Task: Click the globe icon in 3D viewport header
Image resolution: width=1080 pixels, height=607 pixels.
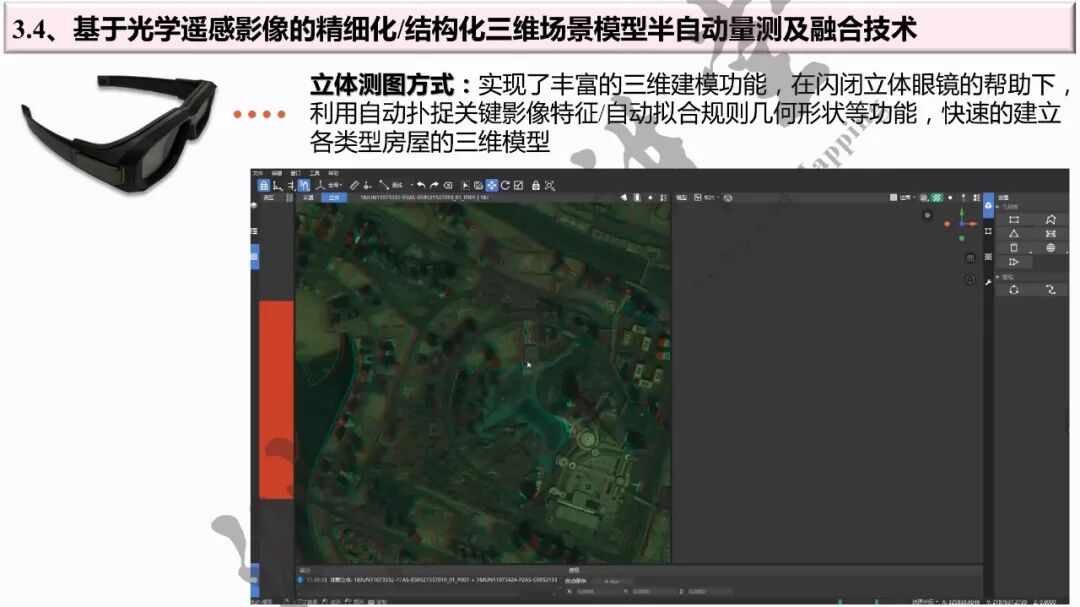Action: tap(728, 198)
